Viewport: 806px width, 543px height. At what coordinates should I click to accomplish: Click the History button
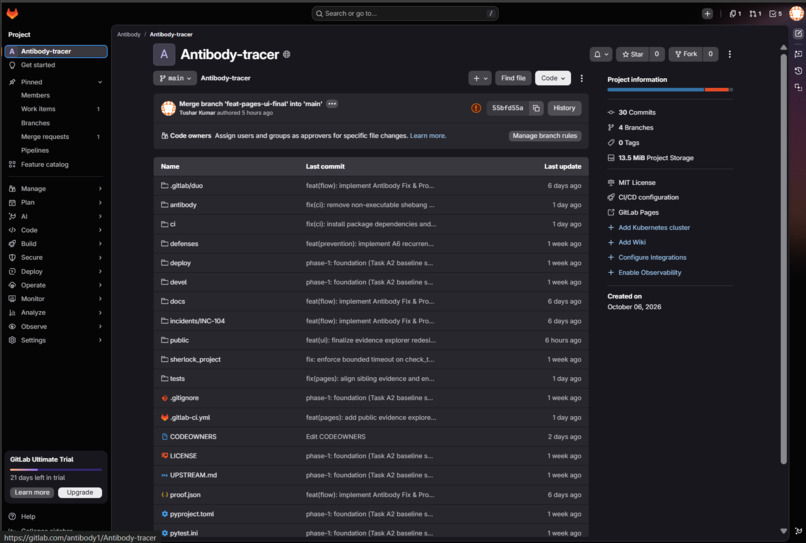[x=564, y=108]
